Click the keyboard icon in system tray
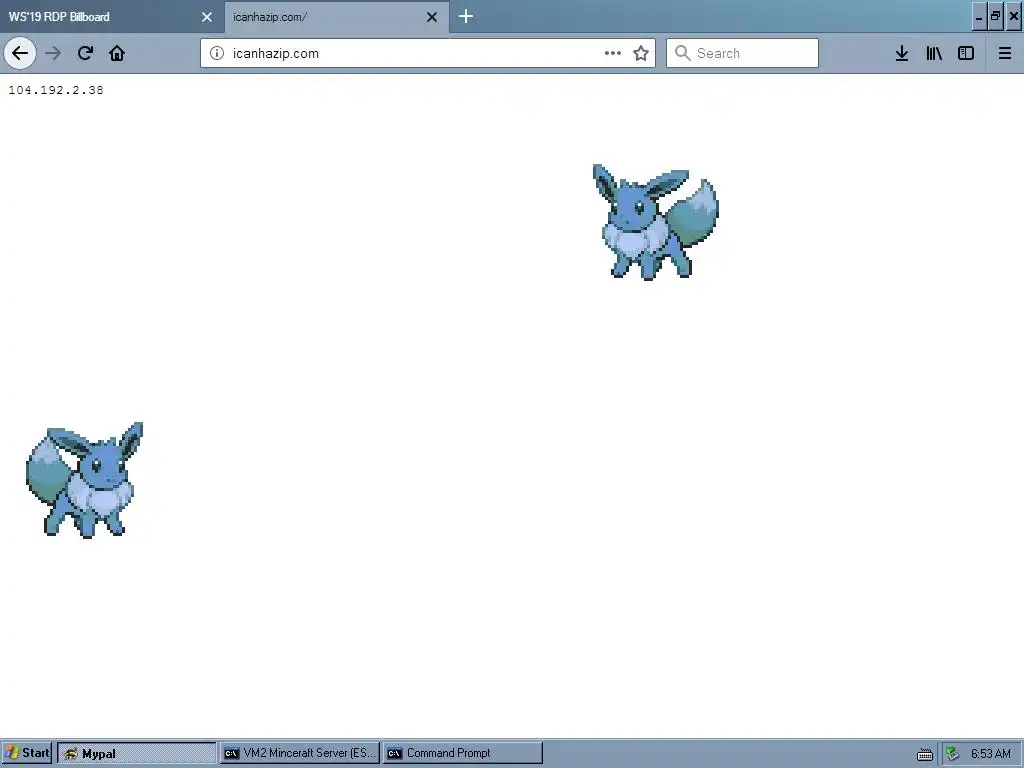This screenshot has height=768, width=1024. pos(925,754)
